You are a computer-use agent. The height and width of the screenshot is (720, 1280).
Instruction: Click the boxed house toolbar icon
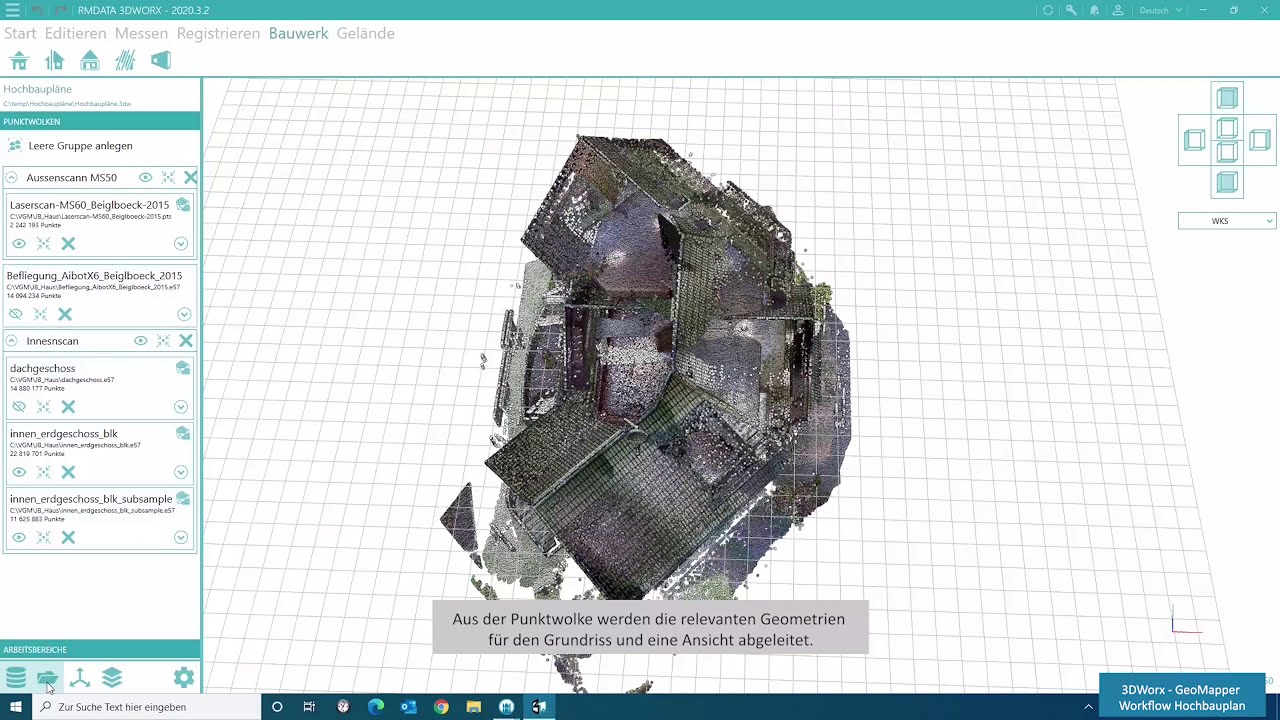point(90,61)
